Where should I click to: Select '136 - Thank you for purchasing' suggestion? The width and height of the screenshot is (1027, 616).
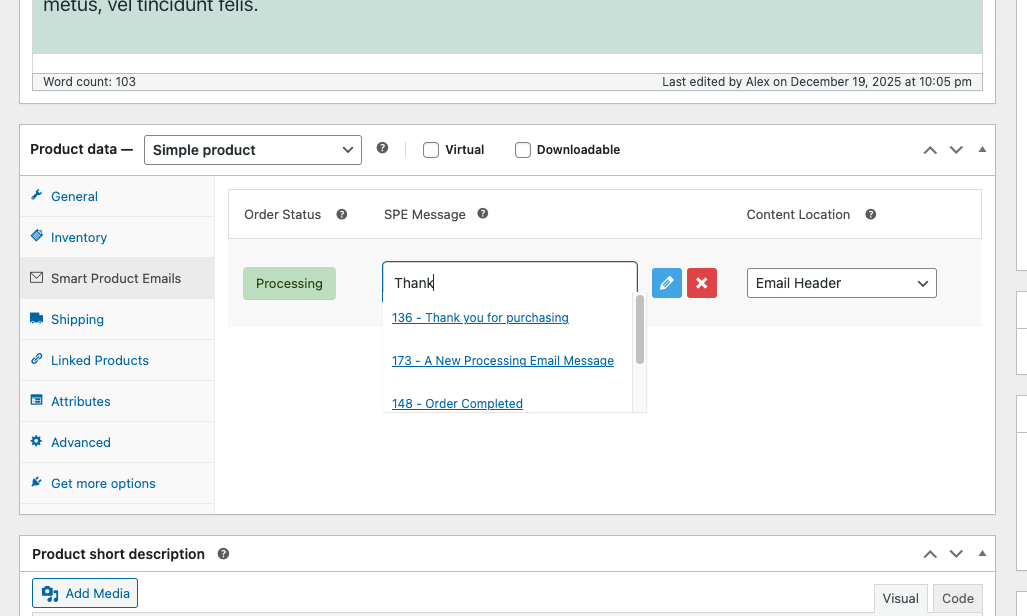click(480, 318)
